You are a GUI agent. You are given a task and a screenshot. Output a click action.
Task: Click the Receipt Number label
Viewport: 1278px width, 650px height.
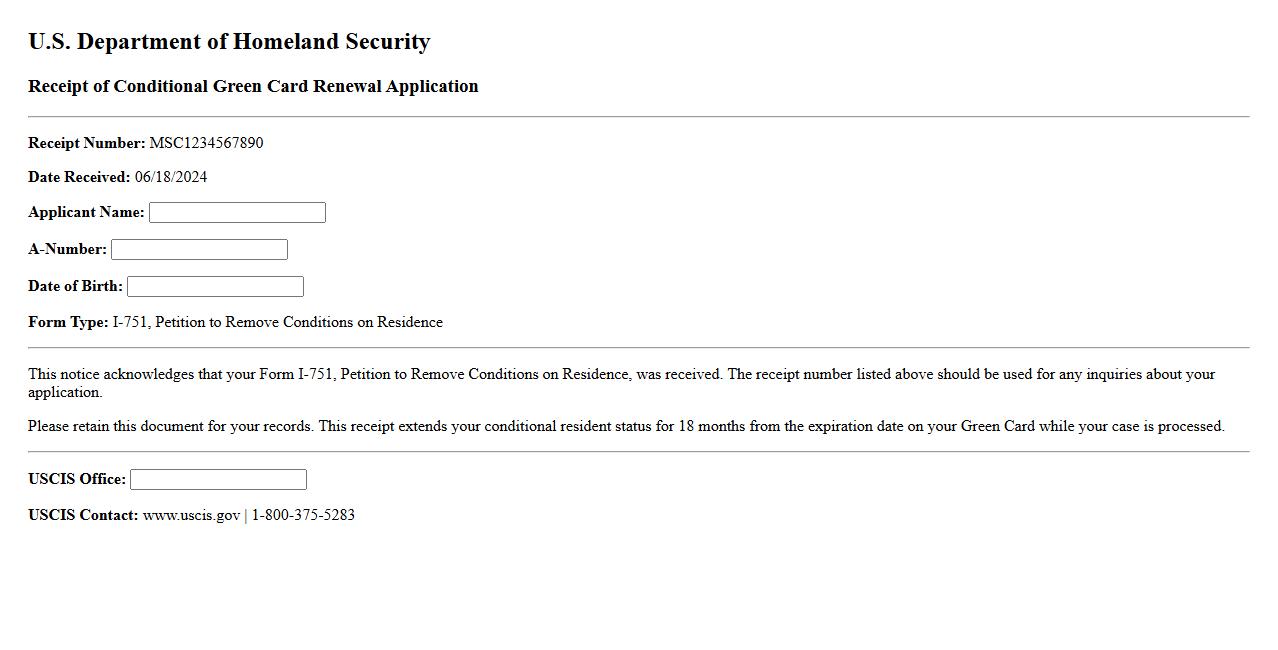pyautogui.click(x=86, y=143)
